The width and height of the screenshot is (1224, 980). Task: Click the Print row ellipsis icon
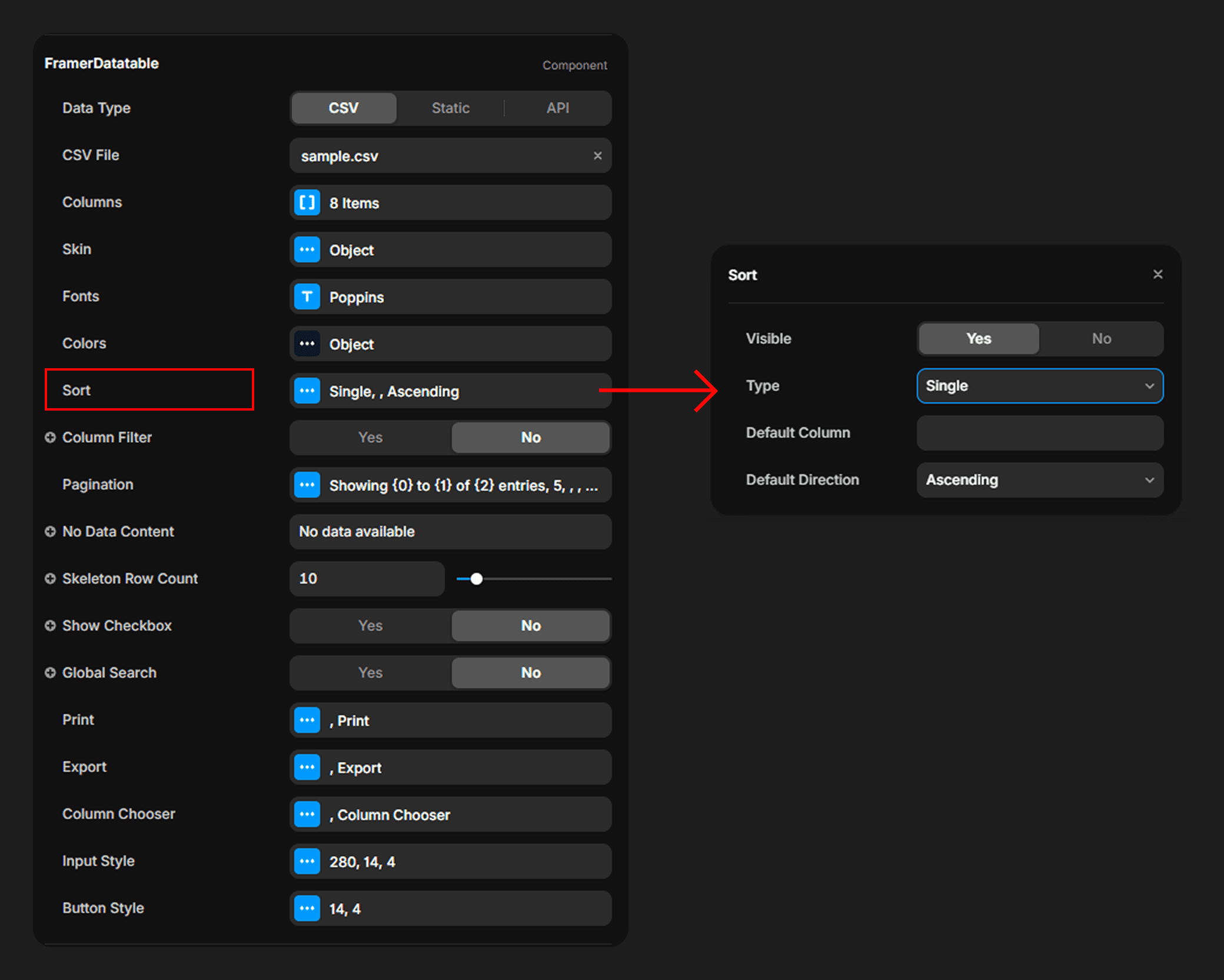[x=307, y=720]
